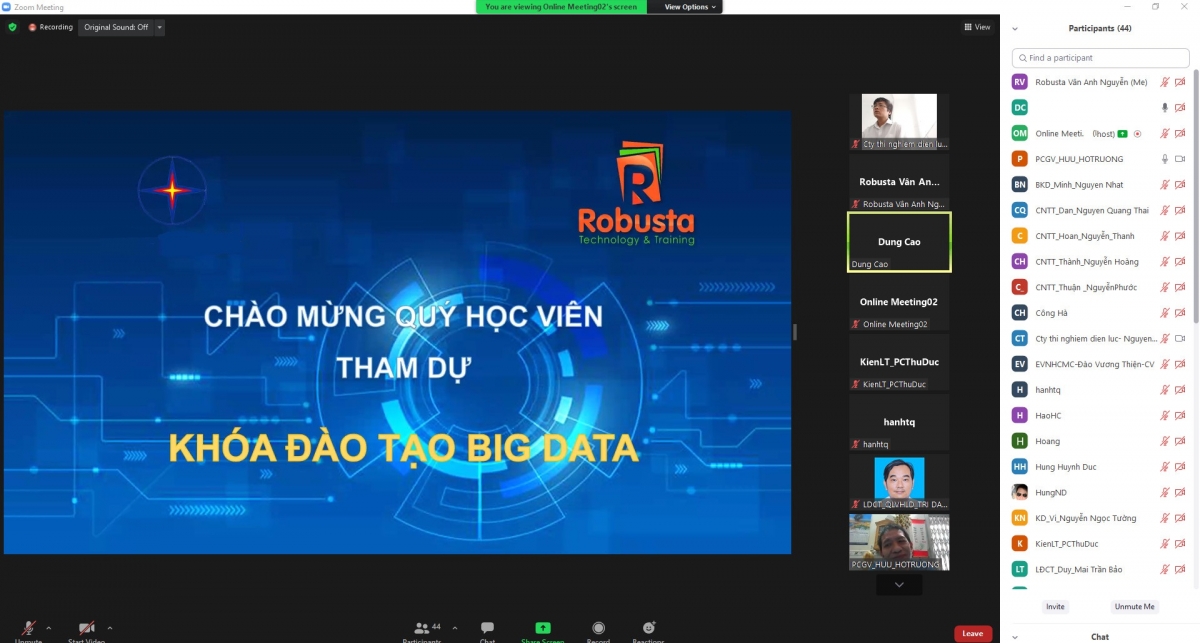The width and height of the screenshot is (1200, 643).
Task: Click the green encryption shield icon
Action: [13, 27]
